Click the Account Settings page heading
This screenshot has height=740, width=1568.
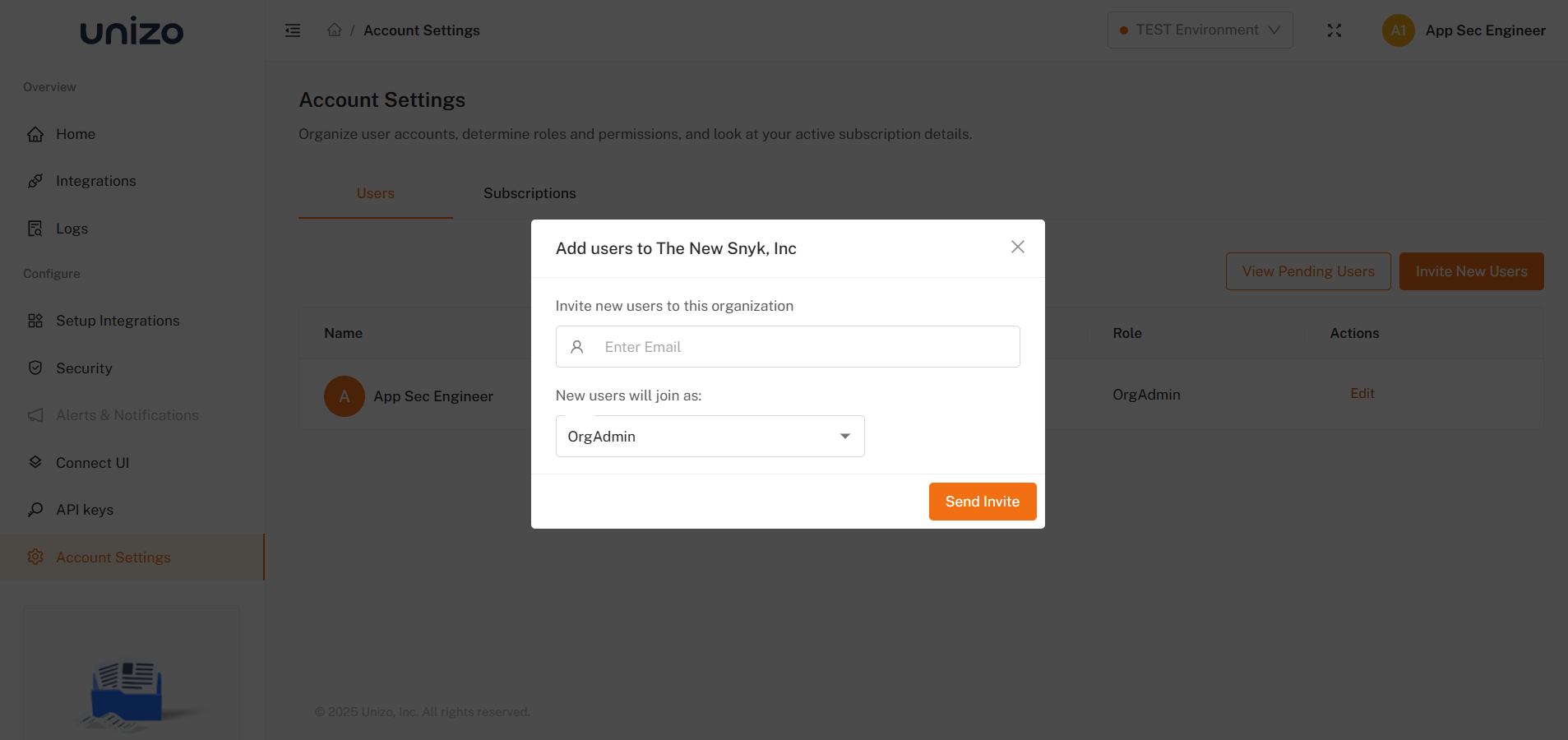tap(382, 100)
